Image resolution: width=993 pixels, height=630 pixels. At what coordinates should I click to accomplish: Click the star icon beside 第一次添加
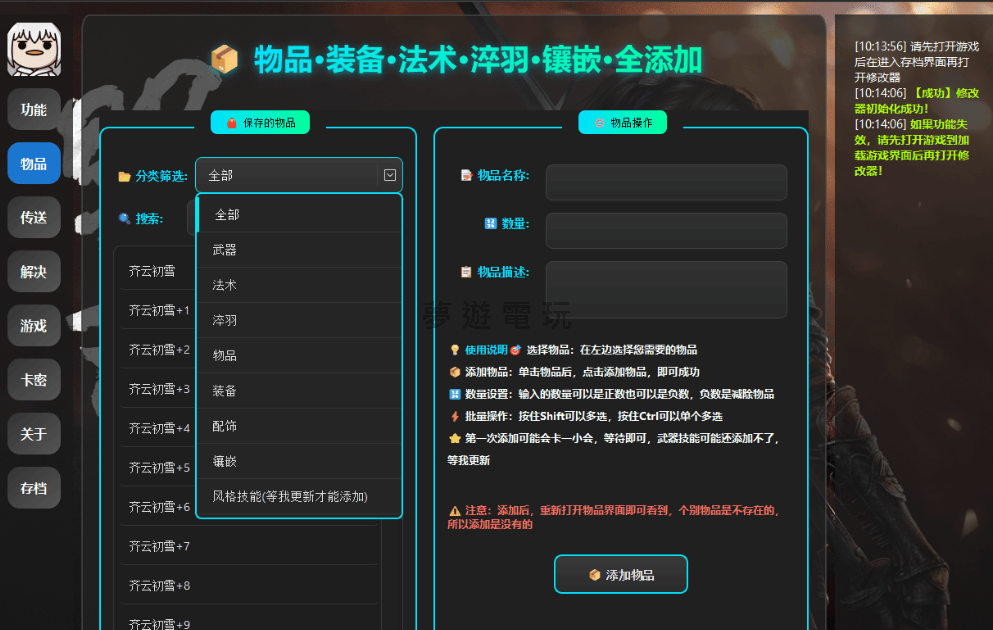(x=454, y=438)
